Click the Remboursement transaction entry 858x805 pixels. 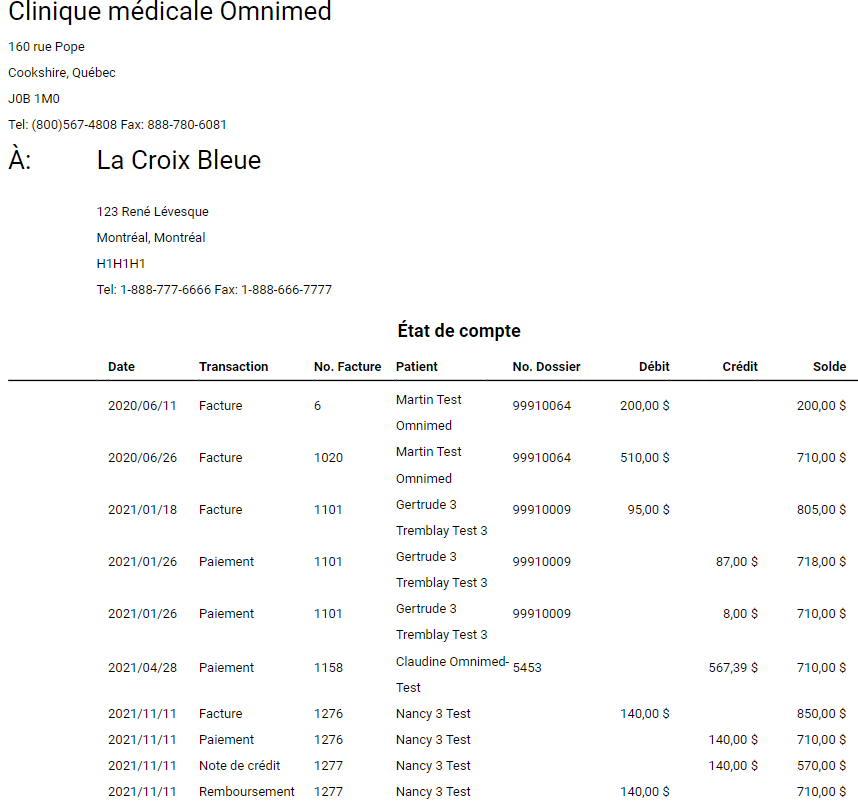pyautogui.click(x=246, y=792)
